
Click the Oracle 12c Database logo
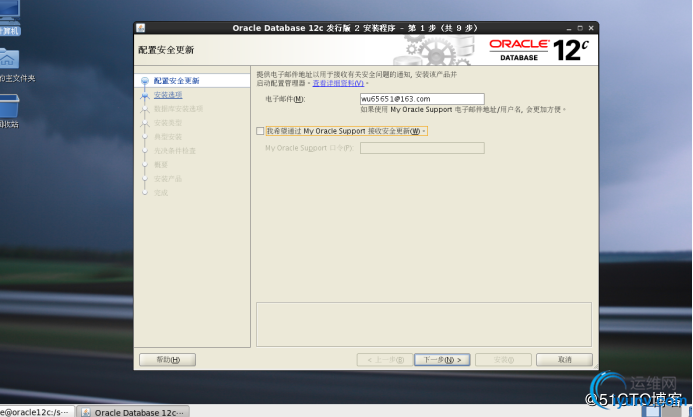click(x=539, y=50)
